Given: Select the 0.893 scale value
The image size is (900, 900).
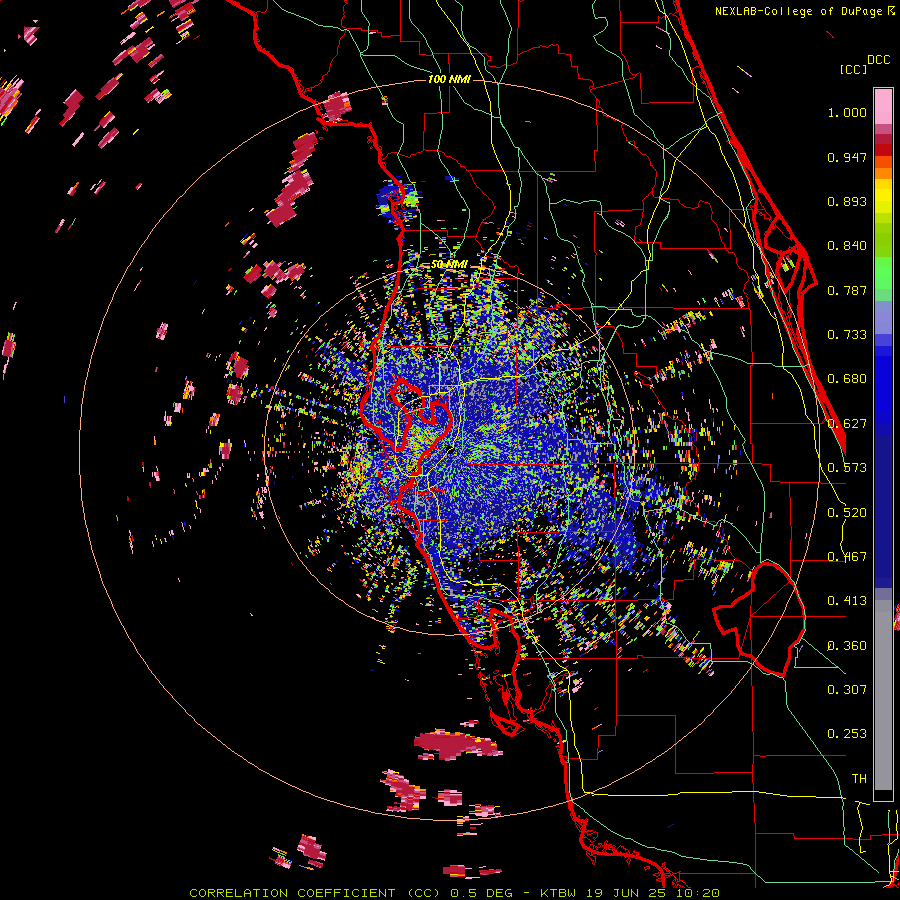Looking at the screenshot, I should [847, 201].
